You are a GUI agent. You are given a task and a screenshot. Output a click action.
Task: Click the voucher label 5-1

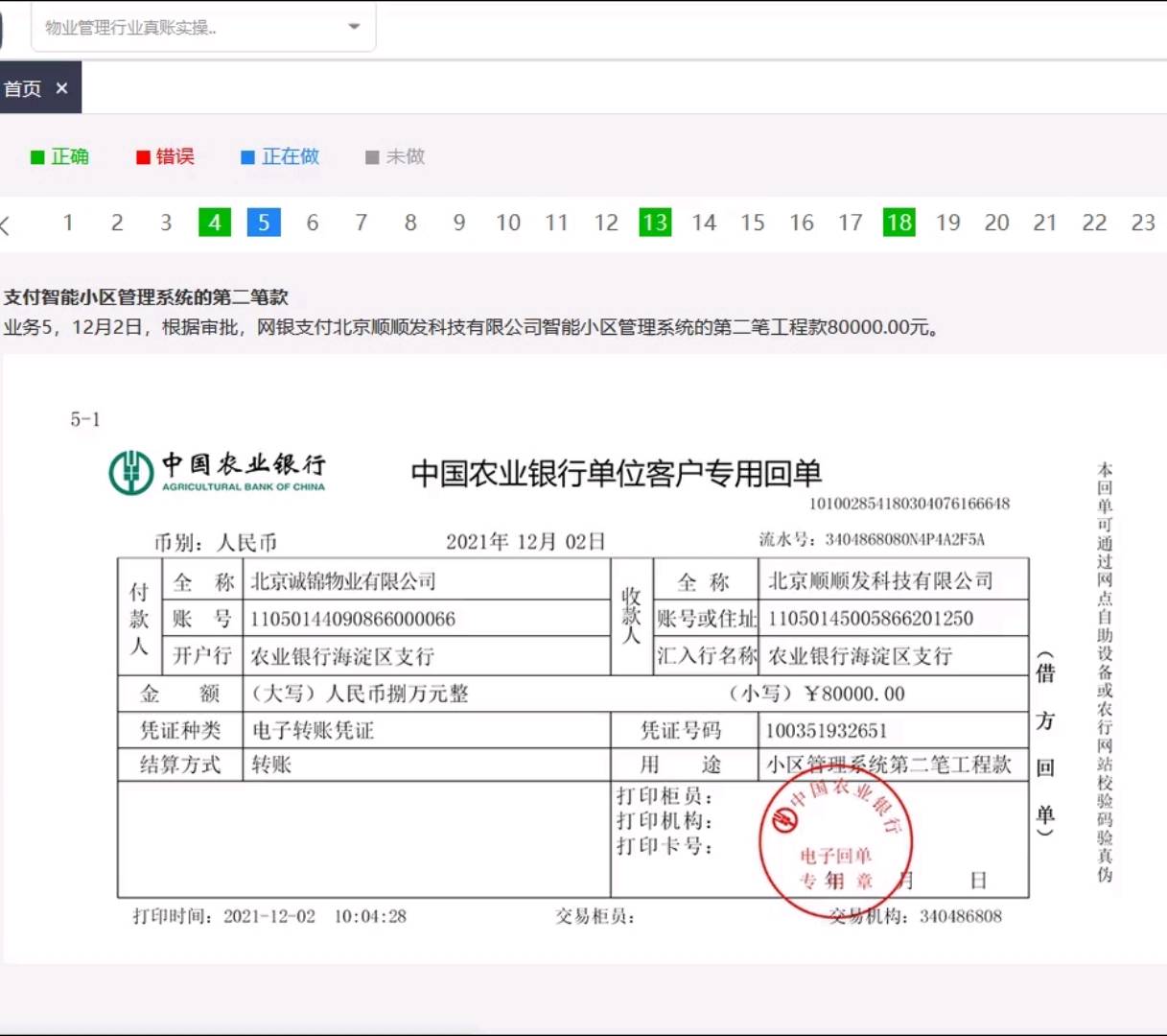click(x=85, y=419)
